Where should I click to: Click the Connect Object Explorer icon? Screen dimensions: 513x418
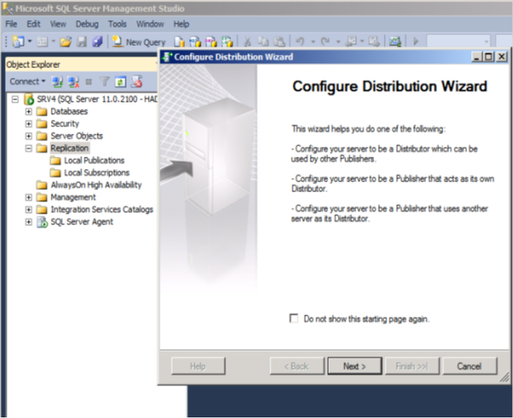coord(57,82)
